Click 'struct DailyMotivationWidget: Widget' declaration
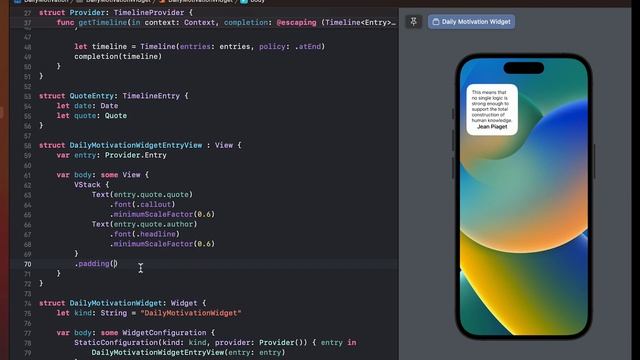 click(x=122, y=303)
